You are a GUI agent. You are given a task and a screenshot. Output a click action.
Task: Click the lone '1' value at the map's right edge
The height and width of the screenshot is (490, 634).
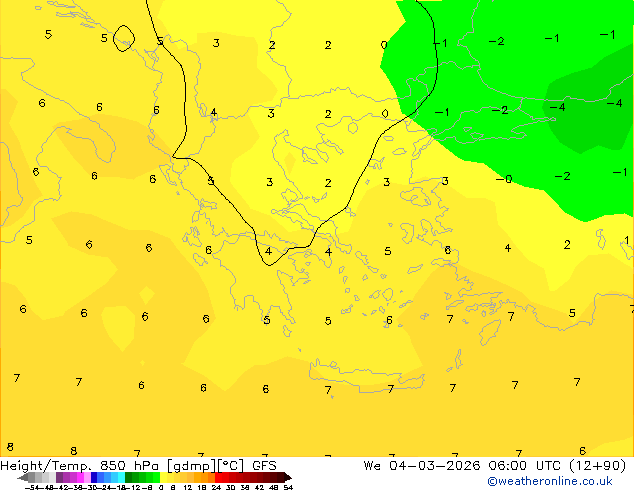[626, 241]
